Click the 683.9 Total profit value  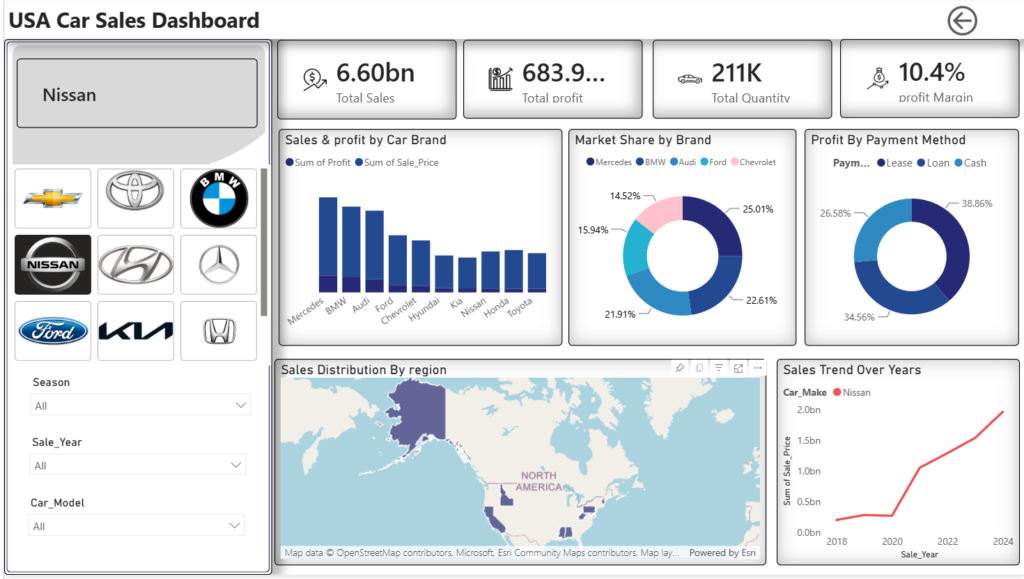[x=564, y=72]
